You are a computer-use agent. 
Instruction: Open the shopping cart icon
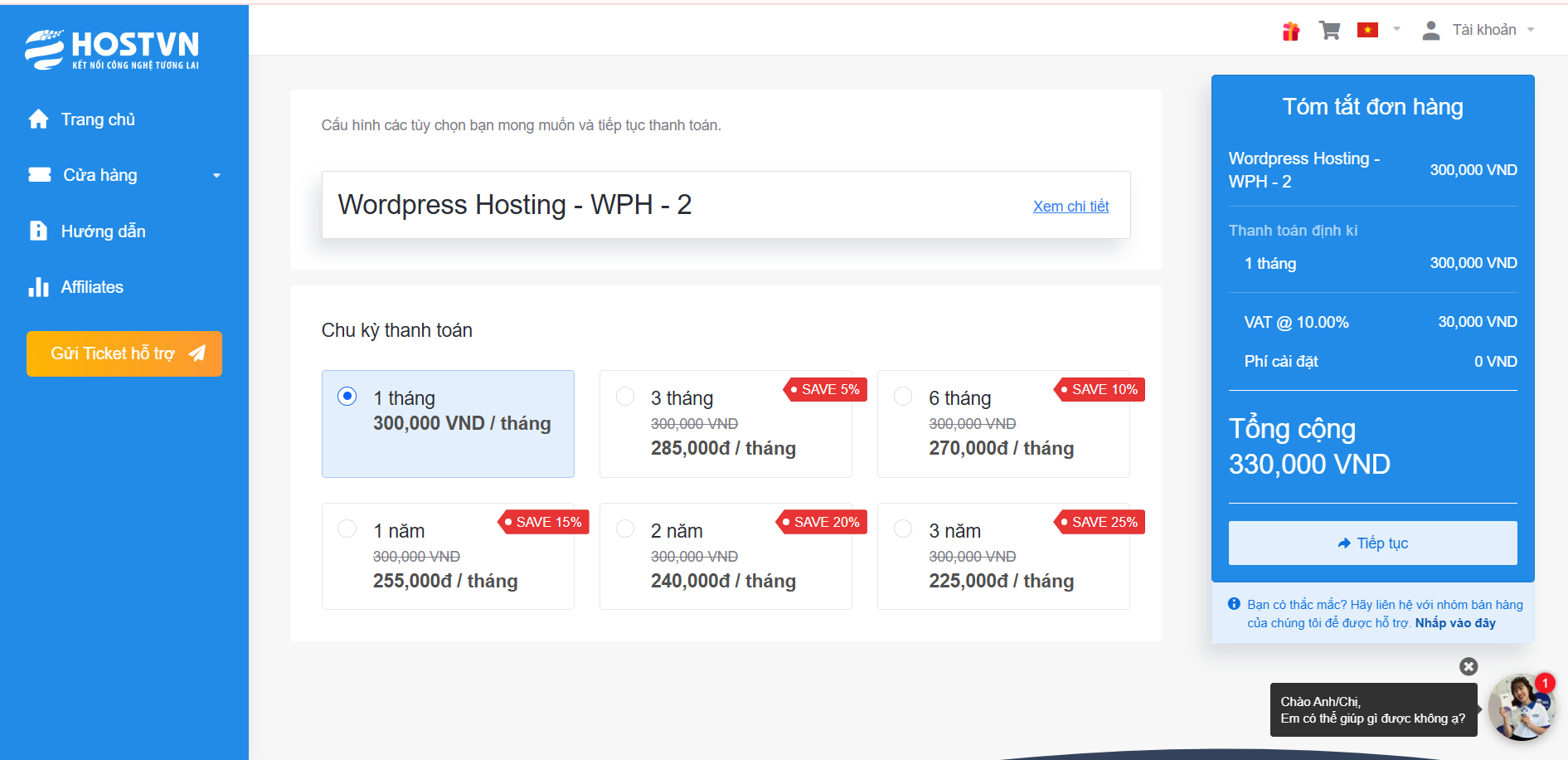coord(1330,31)
